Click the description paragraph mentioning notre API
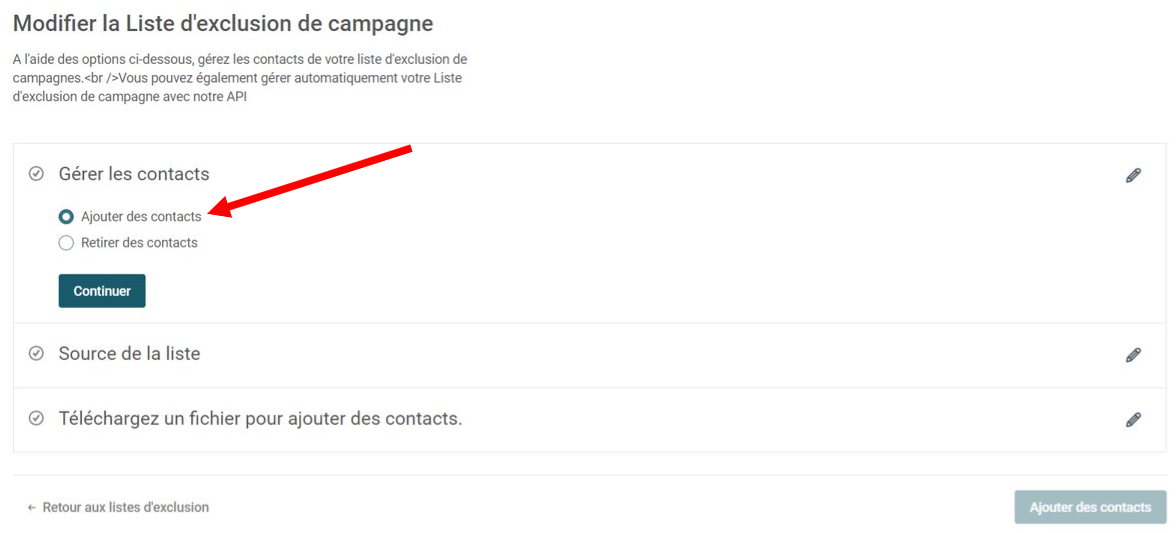 [x=241, y=78]
